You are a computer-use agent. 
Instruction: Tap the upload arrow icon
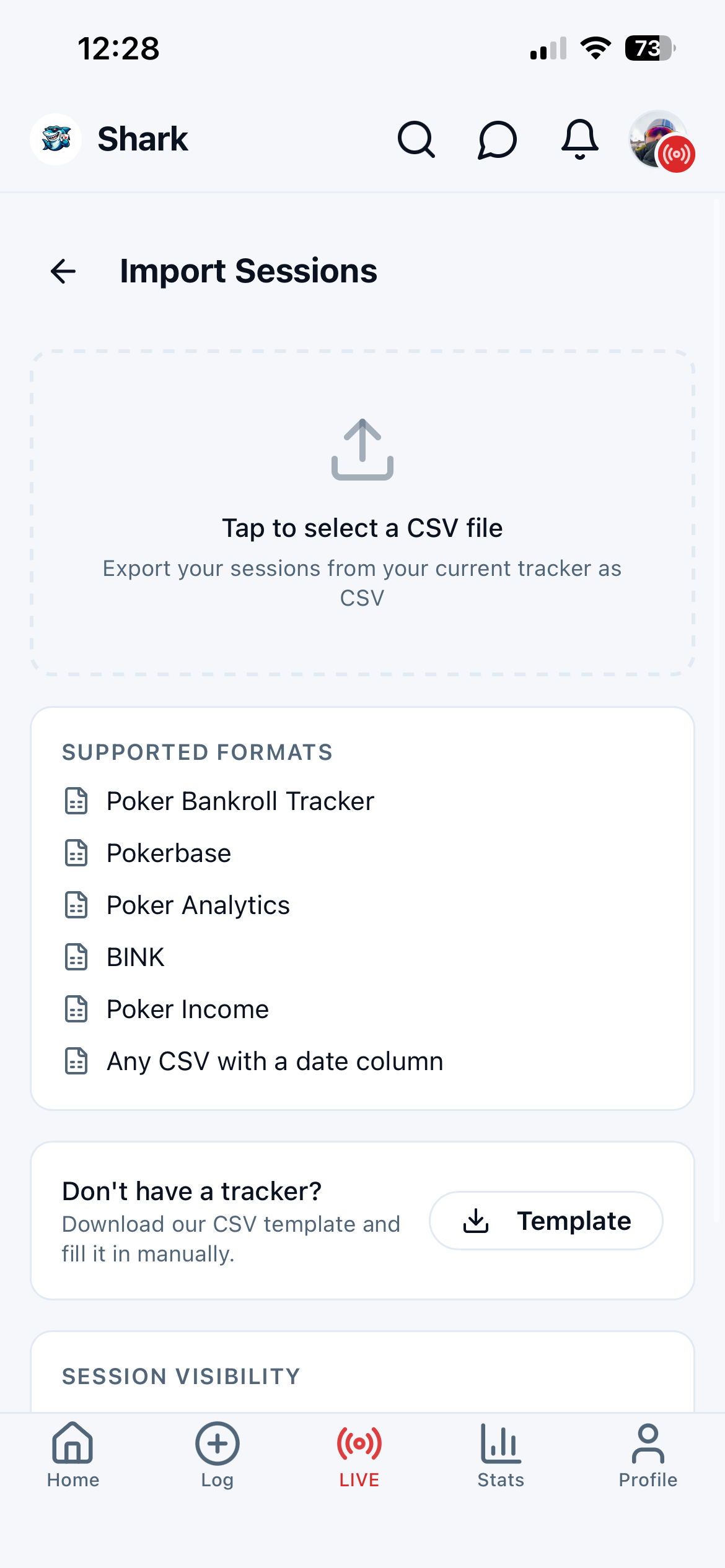(x=362, y=450)
